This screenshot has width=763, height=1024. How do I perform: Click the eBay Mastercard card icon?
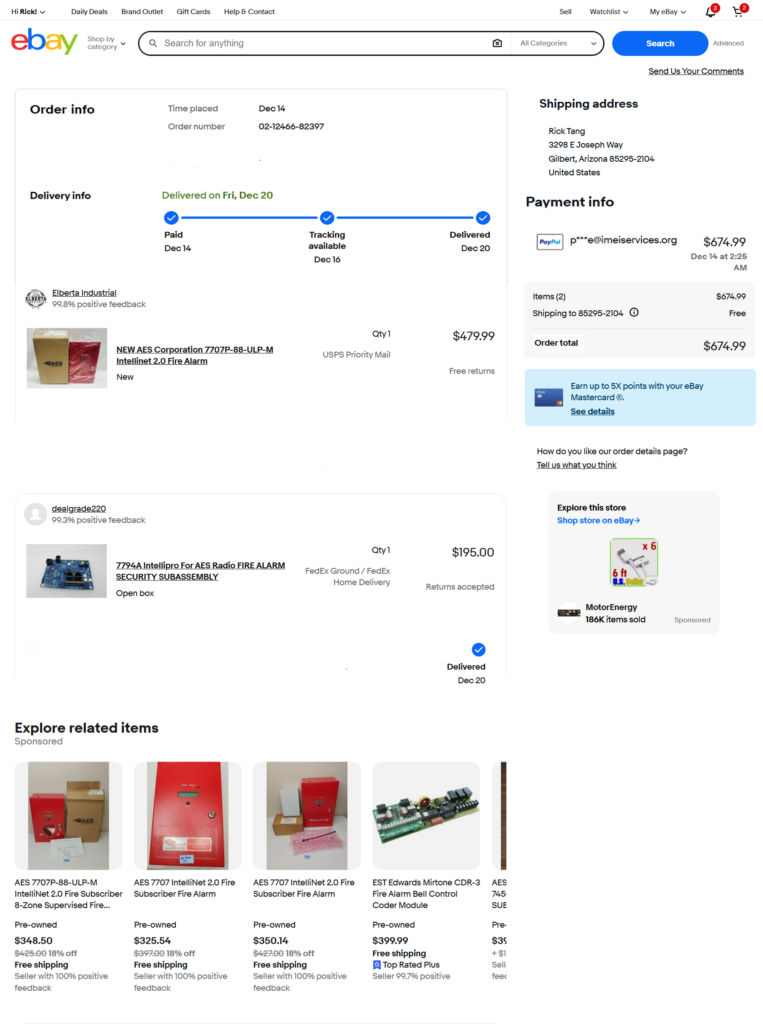549,398
